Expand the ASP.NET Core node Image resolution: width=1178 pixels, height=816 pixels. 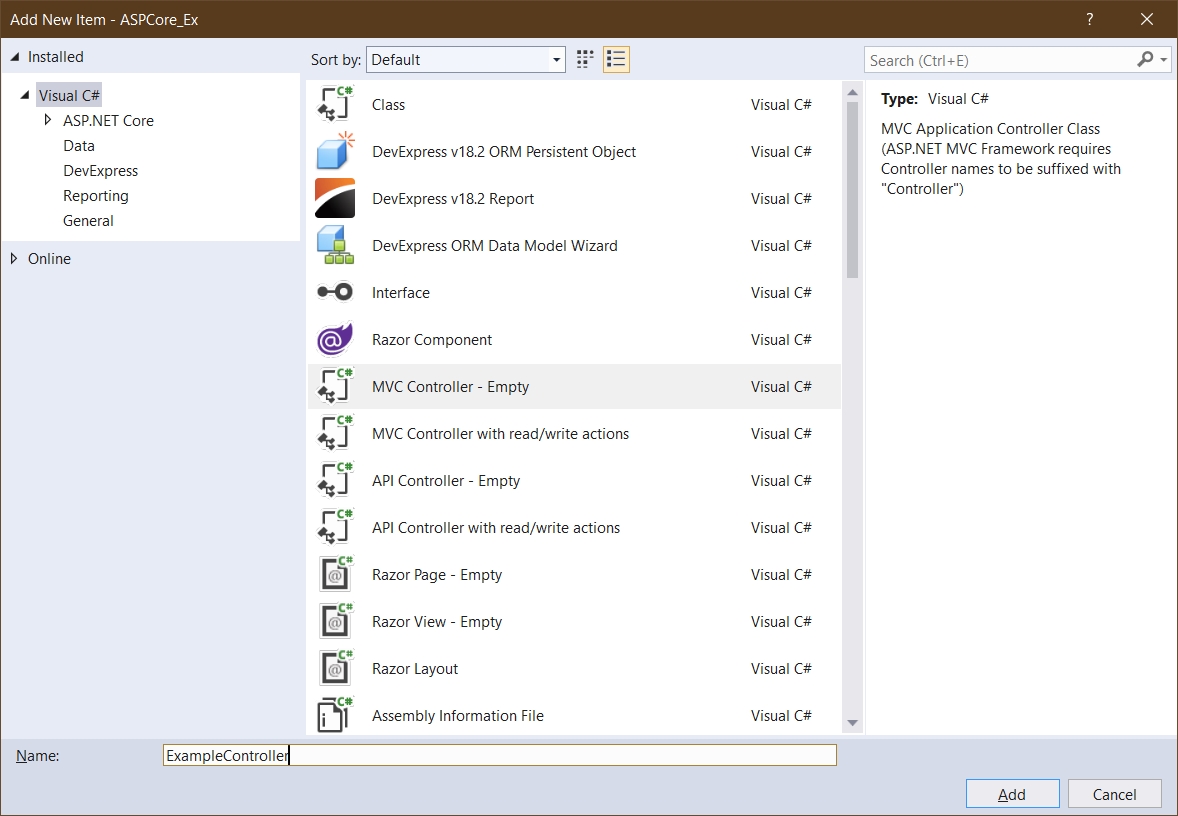(48, 120)
